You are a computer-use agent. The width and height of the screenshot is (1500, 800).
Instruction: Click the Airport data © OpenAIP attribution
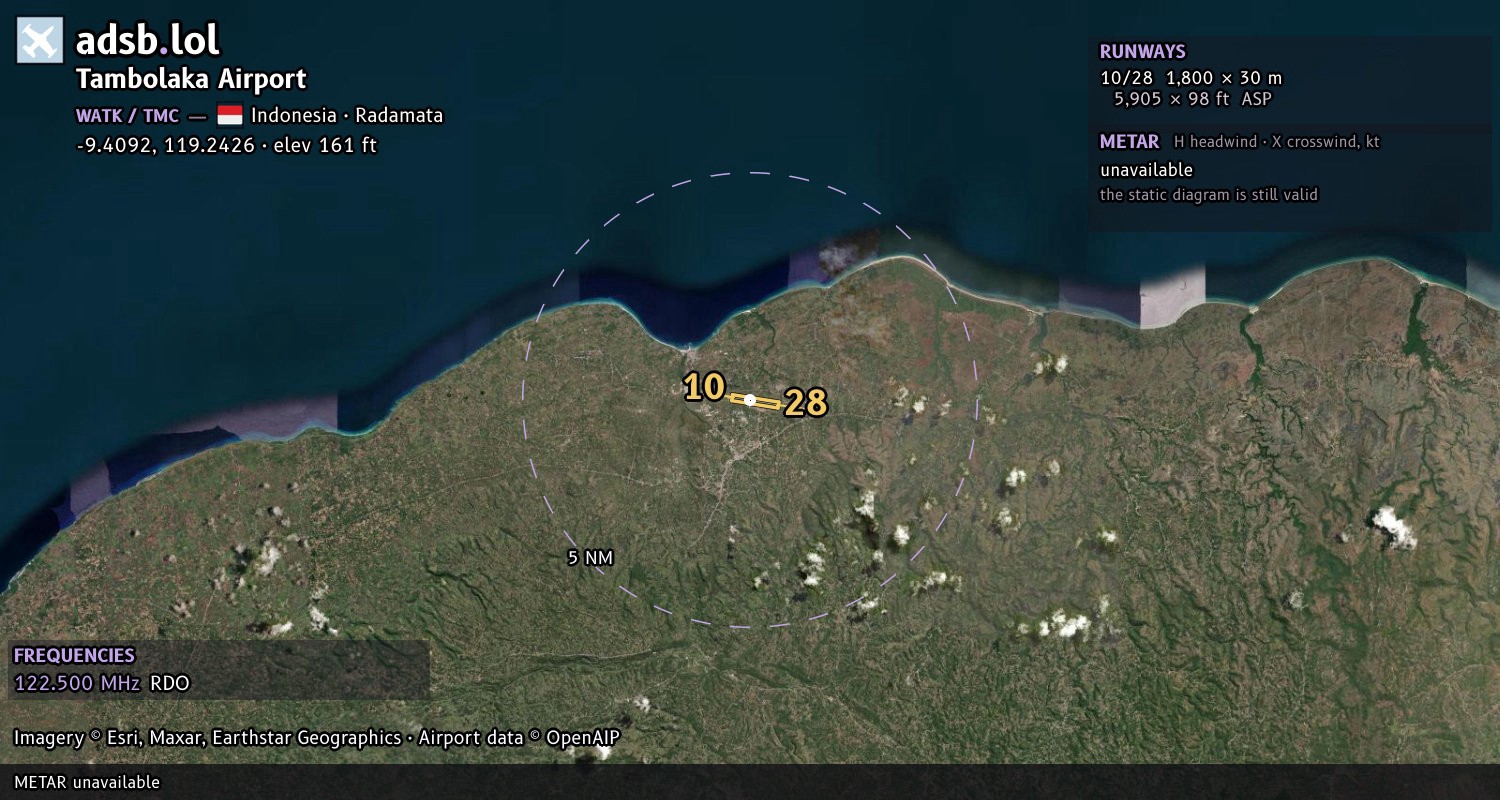coord(519,738)
